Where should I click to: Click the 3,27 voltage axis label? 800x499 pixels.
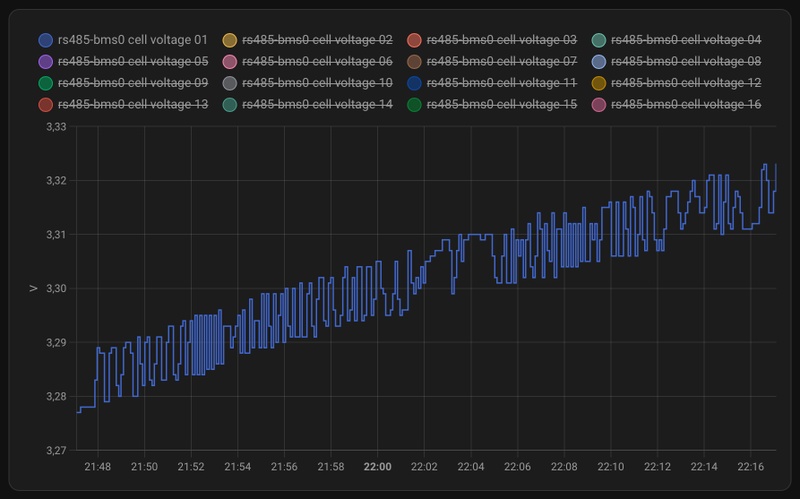(56, 450)
